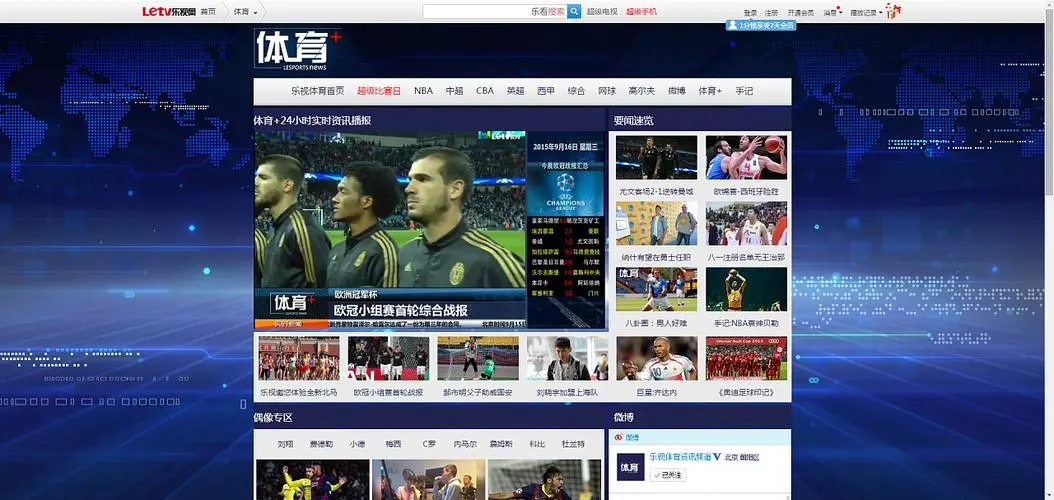Select 西甲 in the navigation bar
Image resolution: width=1054 pixels, height=500 pixels.
tap(546, 91)
